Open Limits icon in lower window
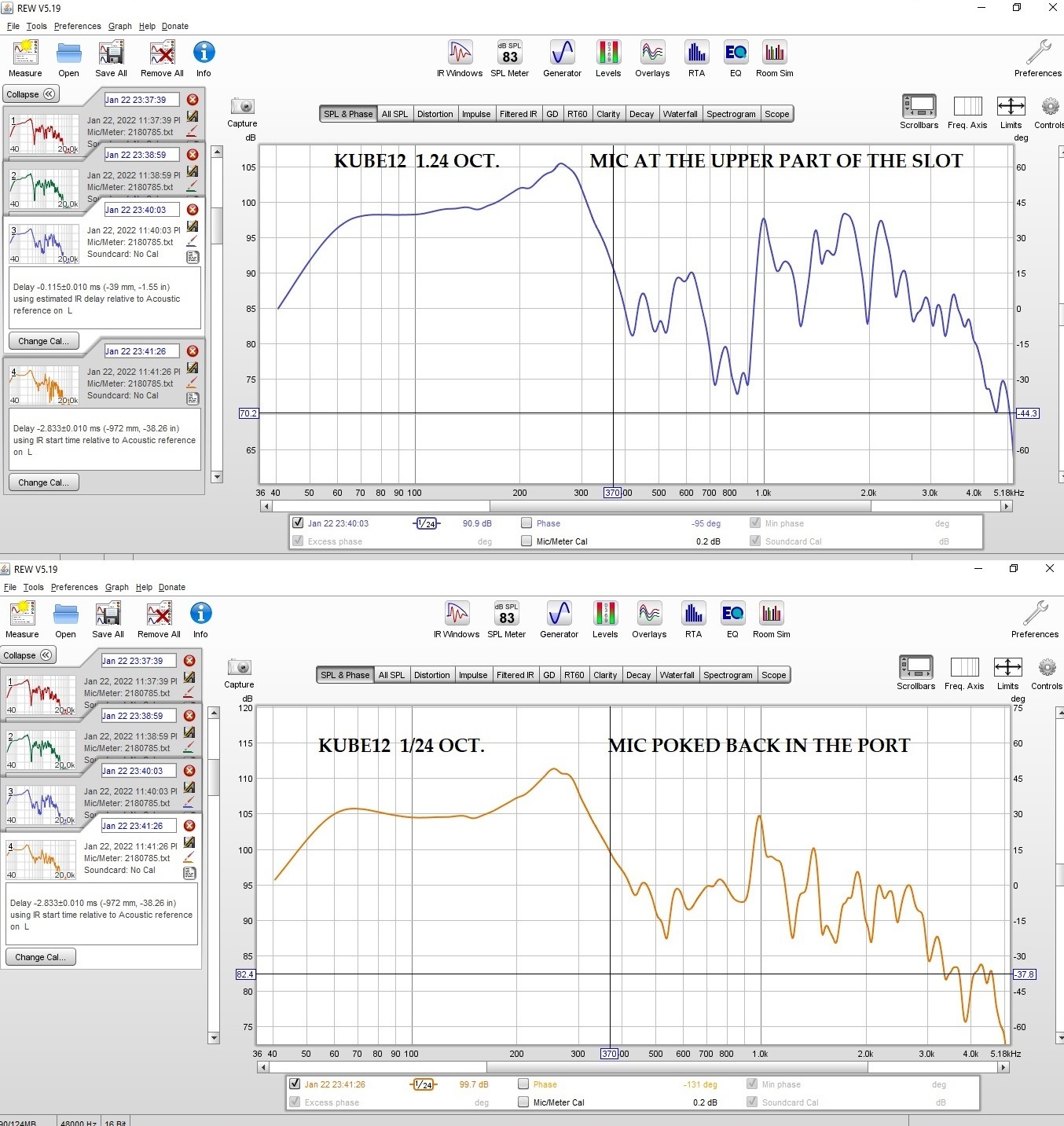The height and width of the screenshot is (1126, 1064). pos(1007,667)
